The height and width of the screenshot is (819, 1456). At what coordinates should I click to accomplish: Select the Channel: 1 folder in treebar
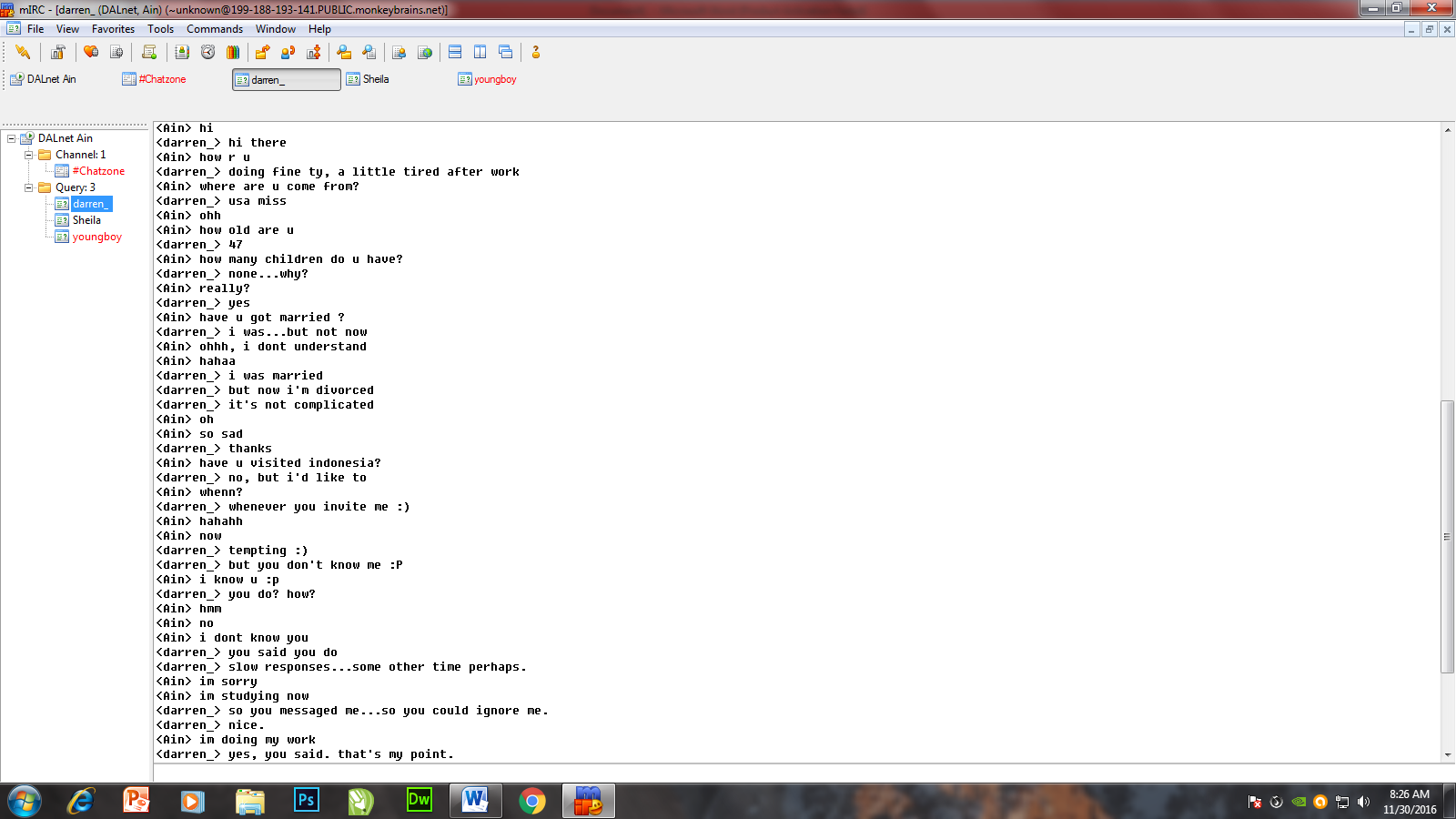click(x=80, y=155)
